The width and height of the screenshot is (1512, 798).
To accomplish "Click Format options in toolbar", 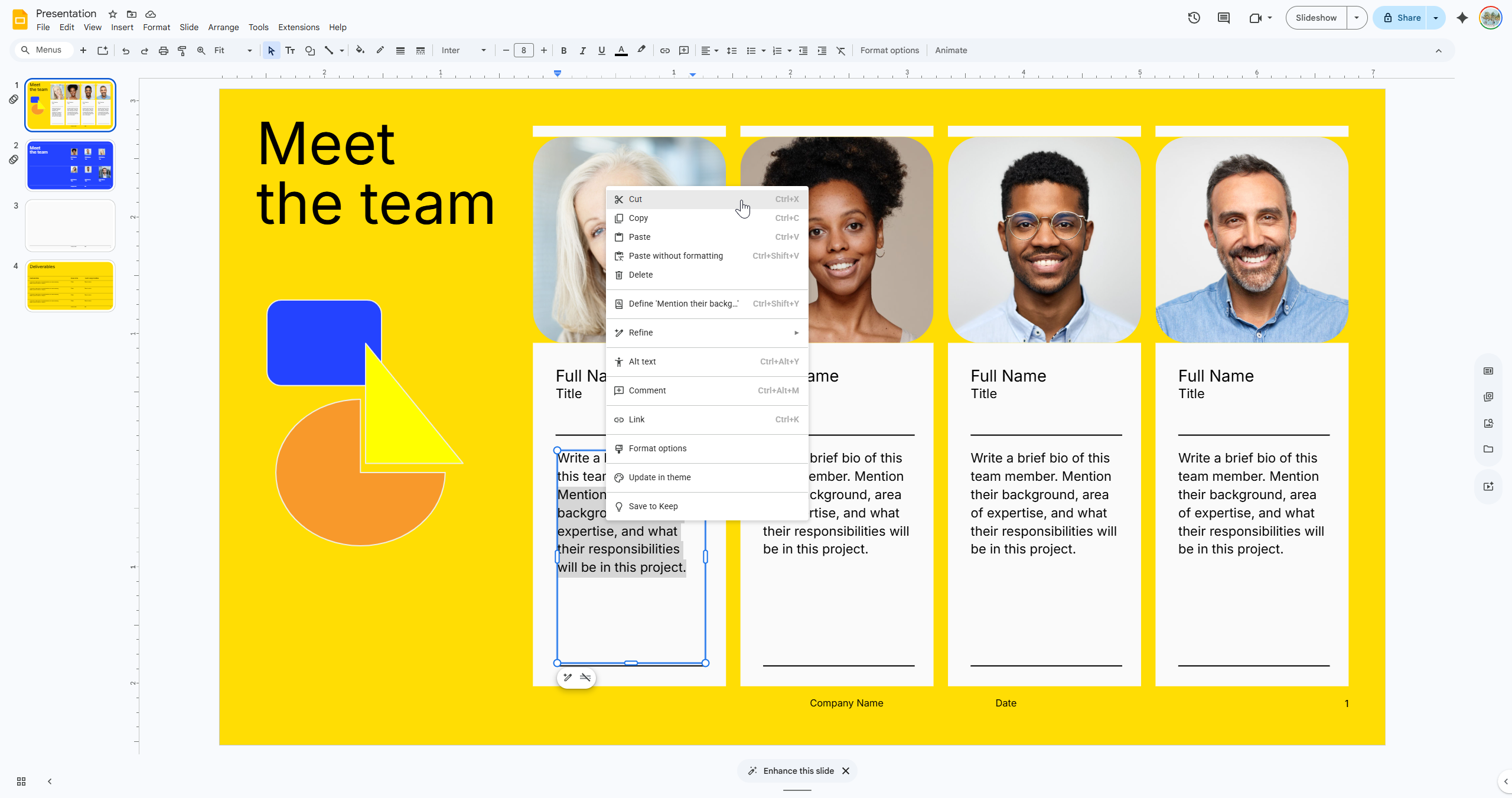I will coord(889,51).
